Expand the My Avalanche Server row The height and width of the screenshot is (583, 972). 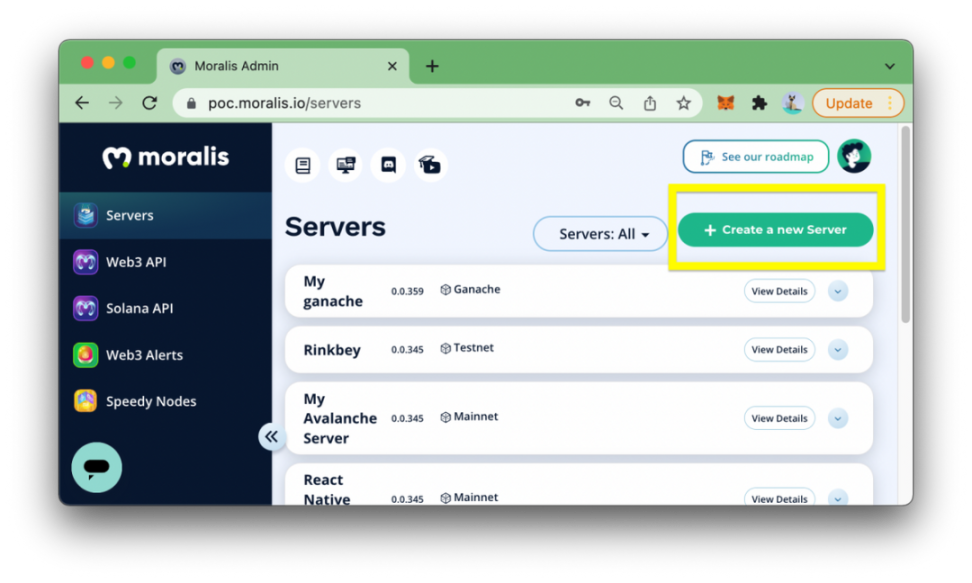(838, 418)
